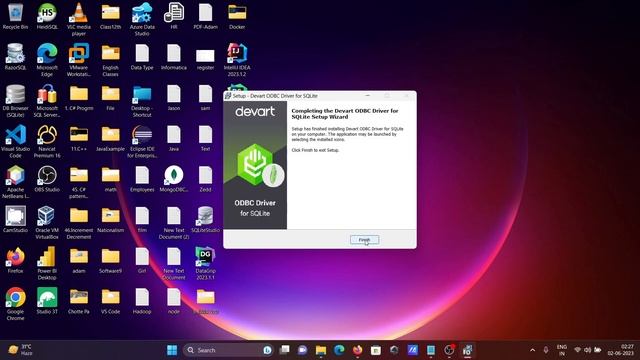Select the DataGrip 2023.1.1 shortcut
Image resolution: width=640 pixels, height=360 pixels.
point(205,263)
